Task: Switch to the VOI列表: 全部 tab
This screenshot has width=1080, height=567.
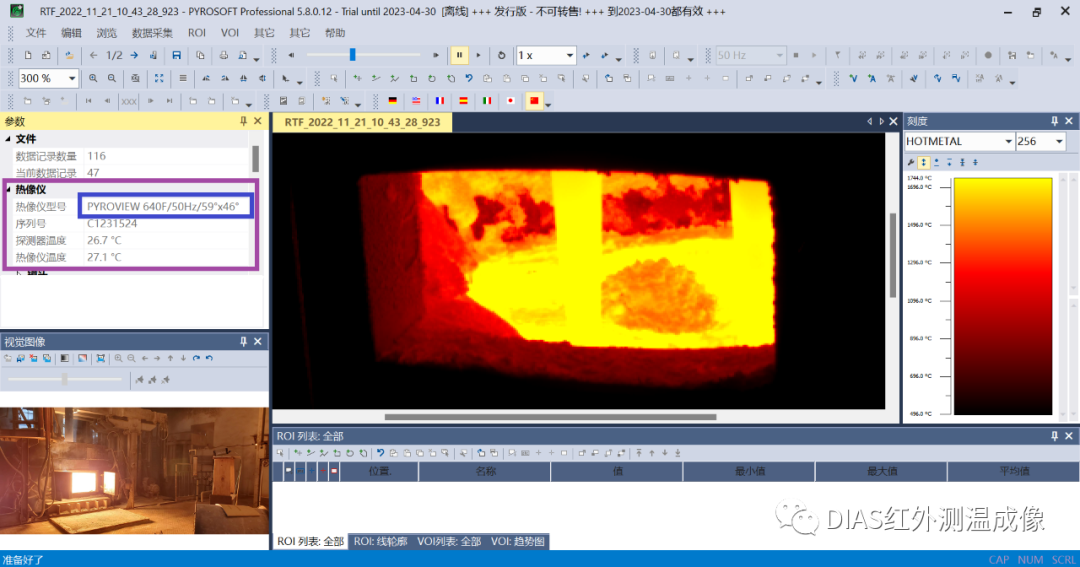Action: pos(449,542)
